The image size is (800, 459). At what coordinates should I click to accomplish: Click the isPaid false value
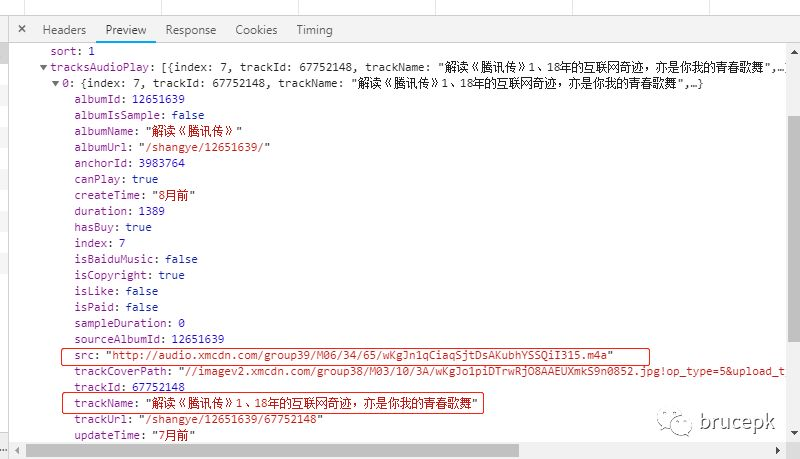(x=142, y=308)
